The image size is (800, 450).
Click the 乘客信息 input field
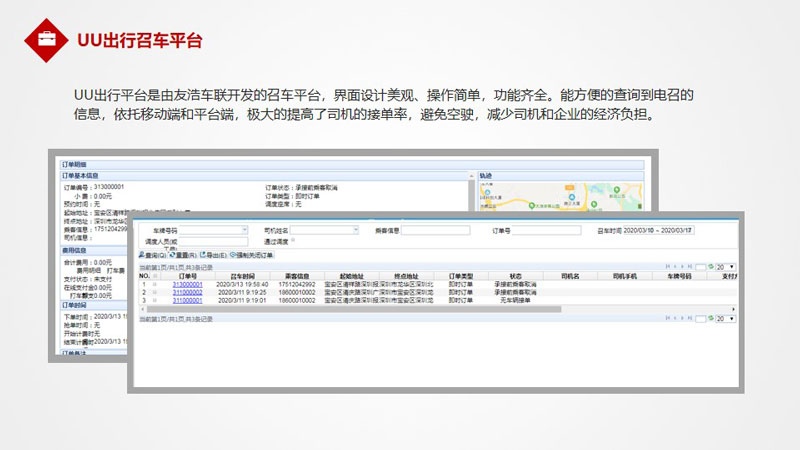pos(436,230)
